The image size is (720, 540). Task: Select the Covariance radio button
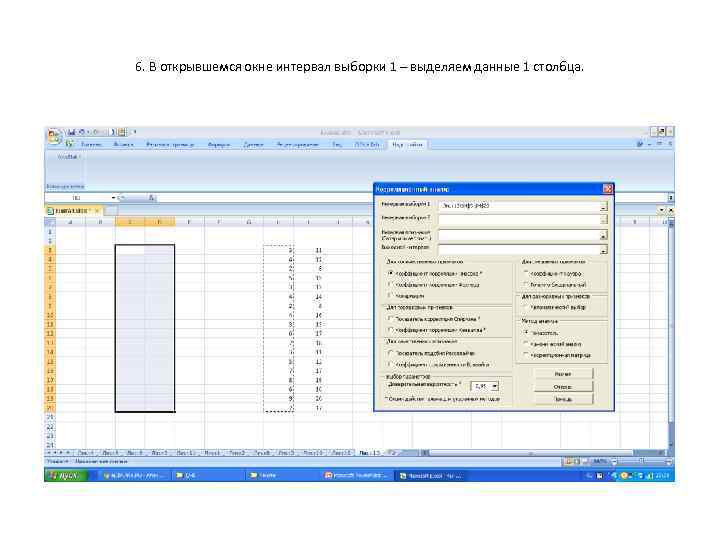click(x=391, y=296)
